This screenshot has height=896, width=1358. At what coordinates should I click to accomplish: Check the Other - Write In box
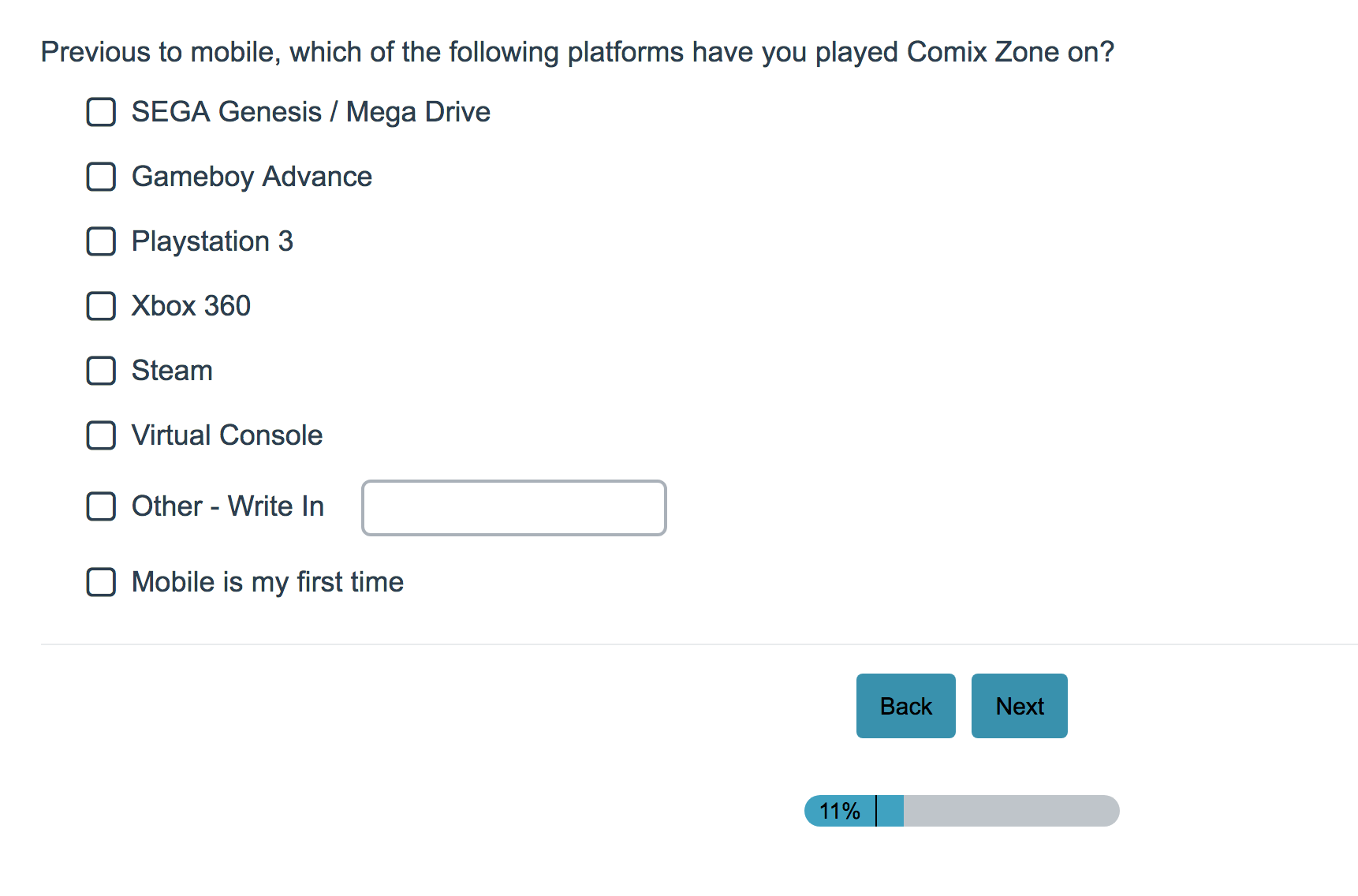[x=101, y=506]
